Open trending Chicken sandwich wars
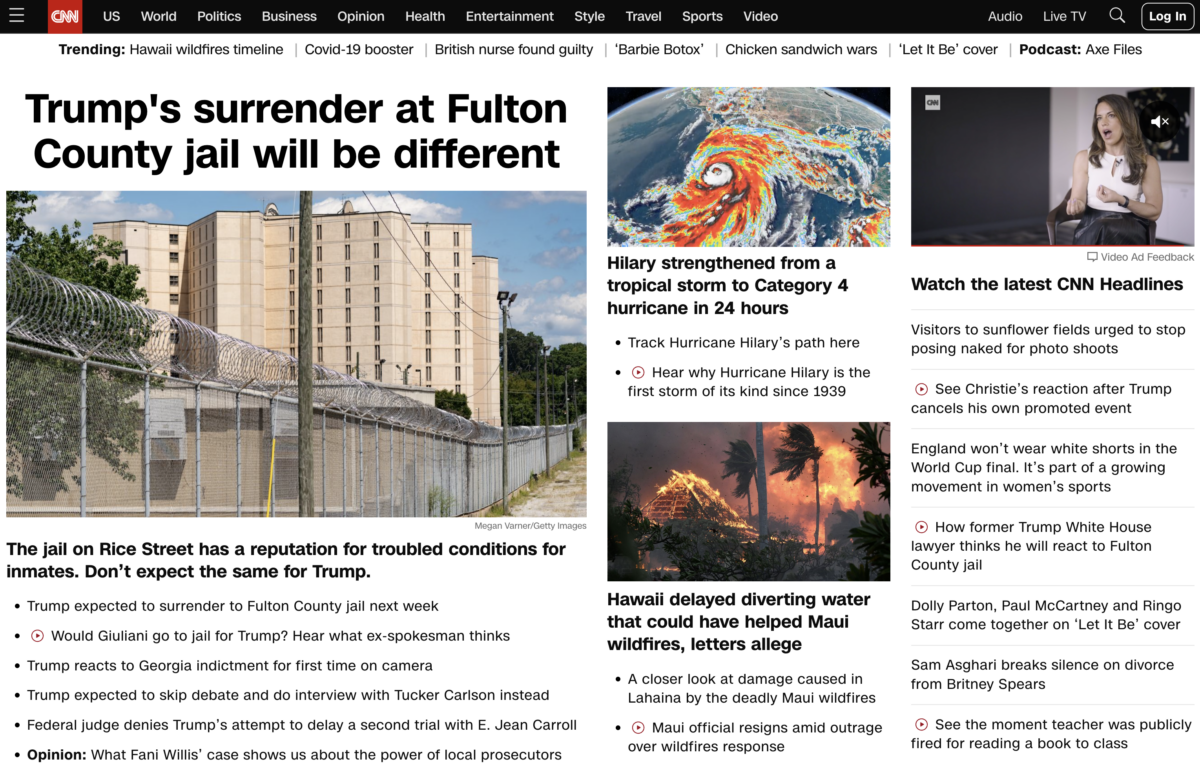The image size is (1200, 767). click(x=801, y=49)
